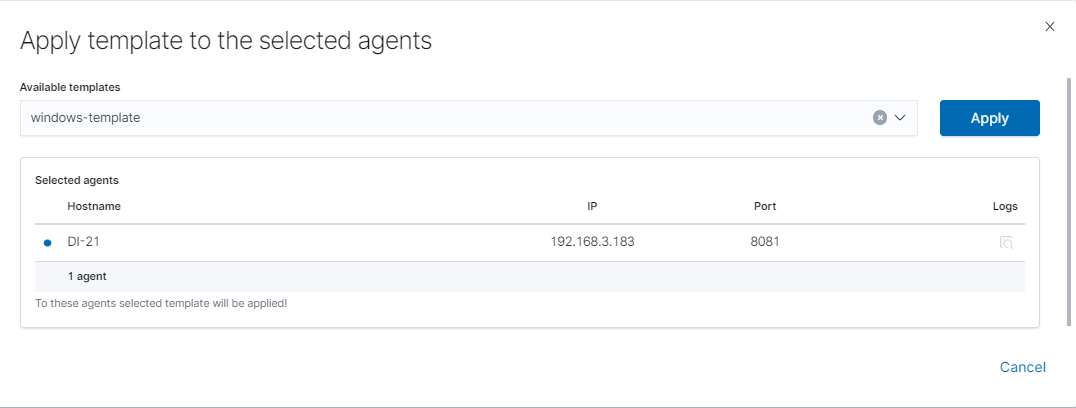
Task: Click the "Selected agents" label
Action: click(x=77, y=181)
